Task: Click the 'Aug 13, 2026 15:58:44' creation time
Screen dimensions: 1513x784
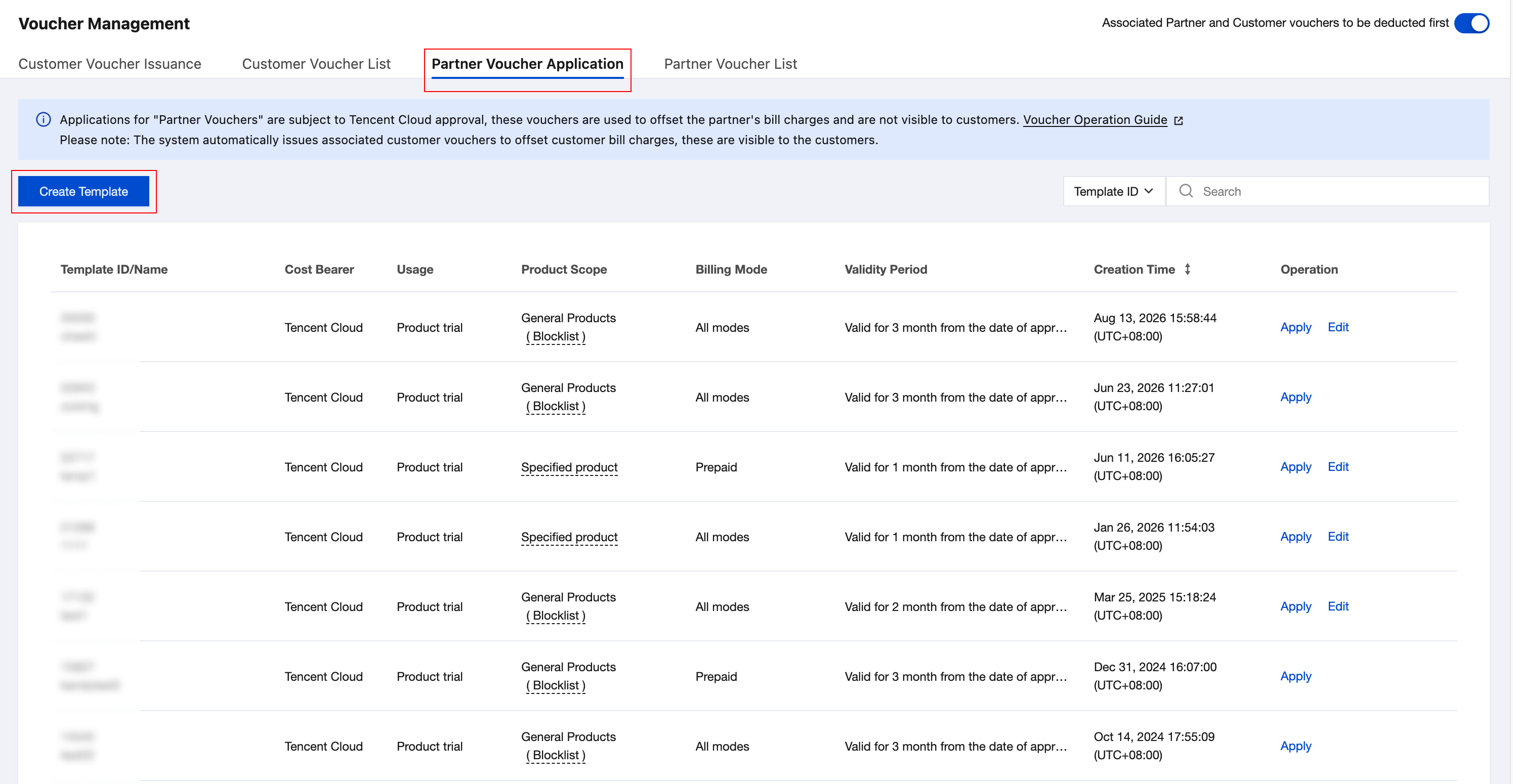Action: [1155, 318]
